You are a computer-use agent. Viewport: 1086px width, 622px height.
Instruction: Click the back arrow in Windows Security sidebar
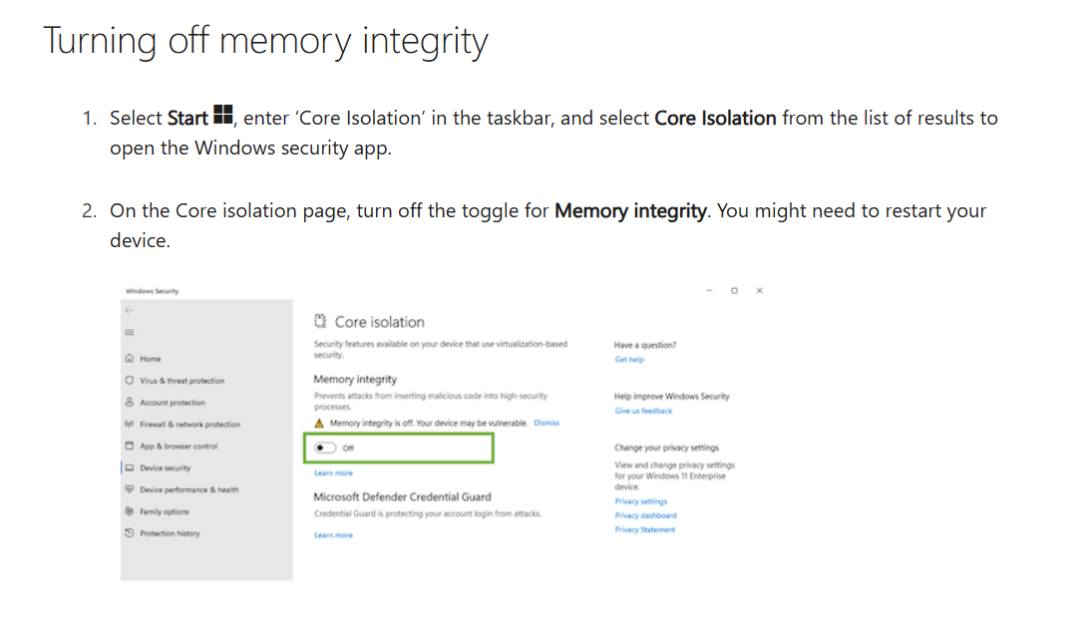130,310
